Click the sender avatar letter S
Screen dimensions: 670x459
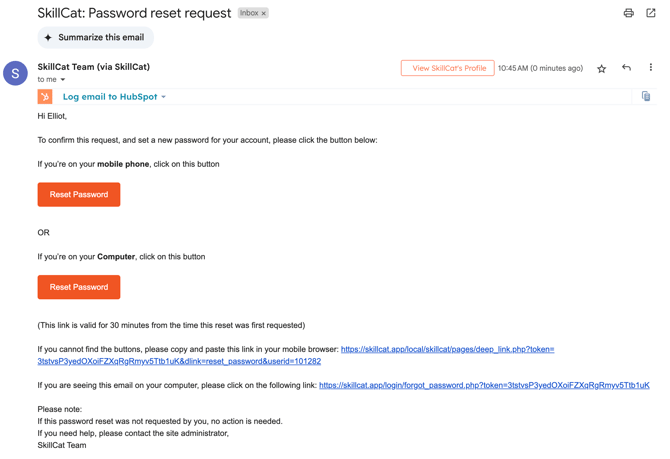(15, 73)
